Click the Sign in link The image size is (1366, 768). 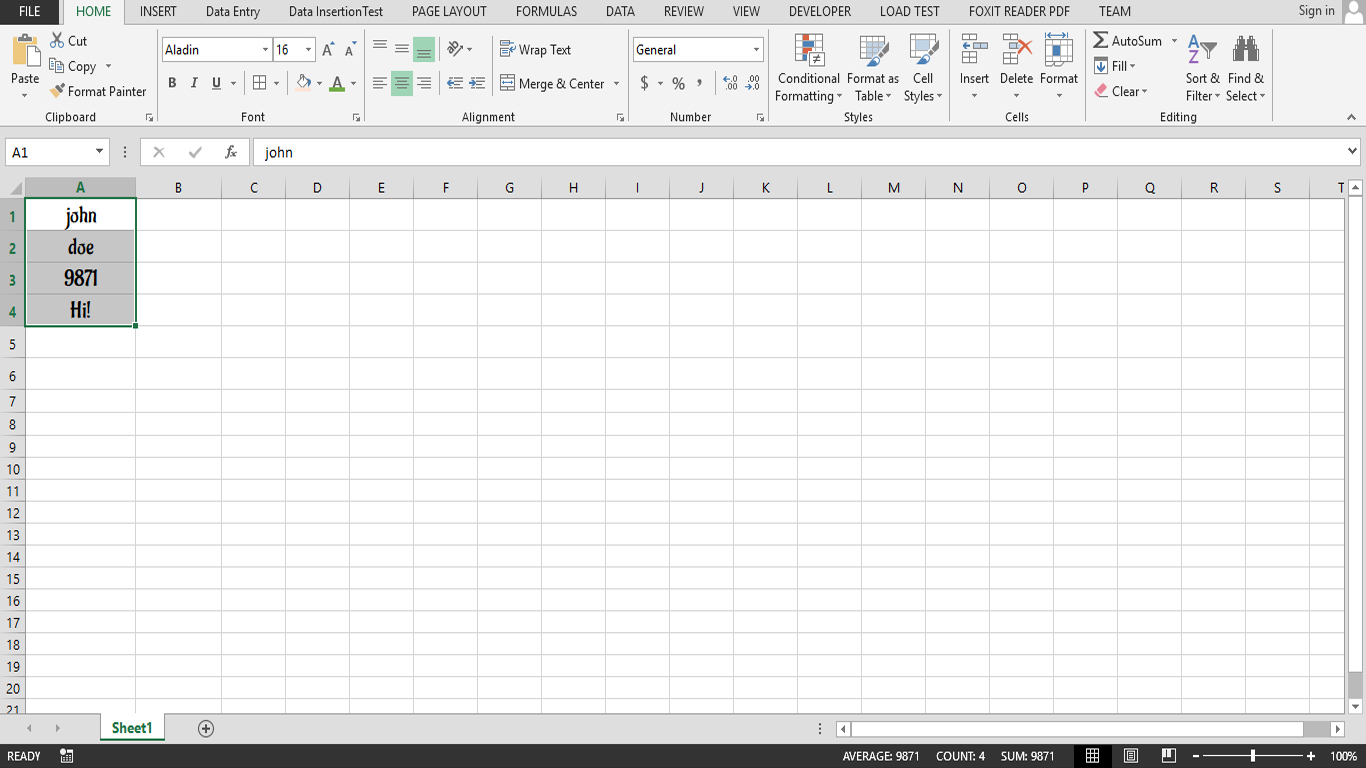pos(1316,11)
